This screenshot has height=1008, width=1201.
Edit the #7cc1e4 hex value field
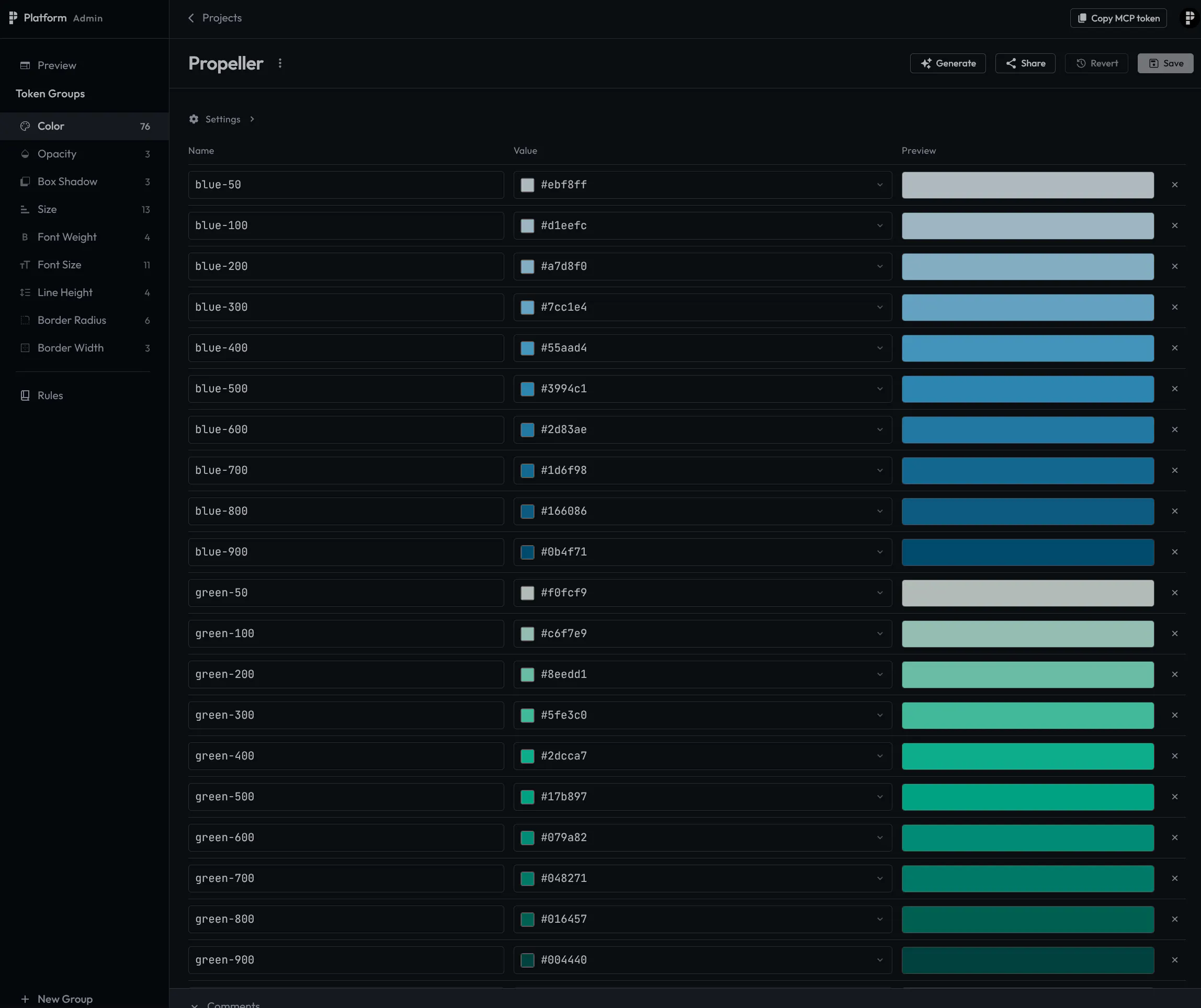point(704,307)
